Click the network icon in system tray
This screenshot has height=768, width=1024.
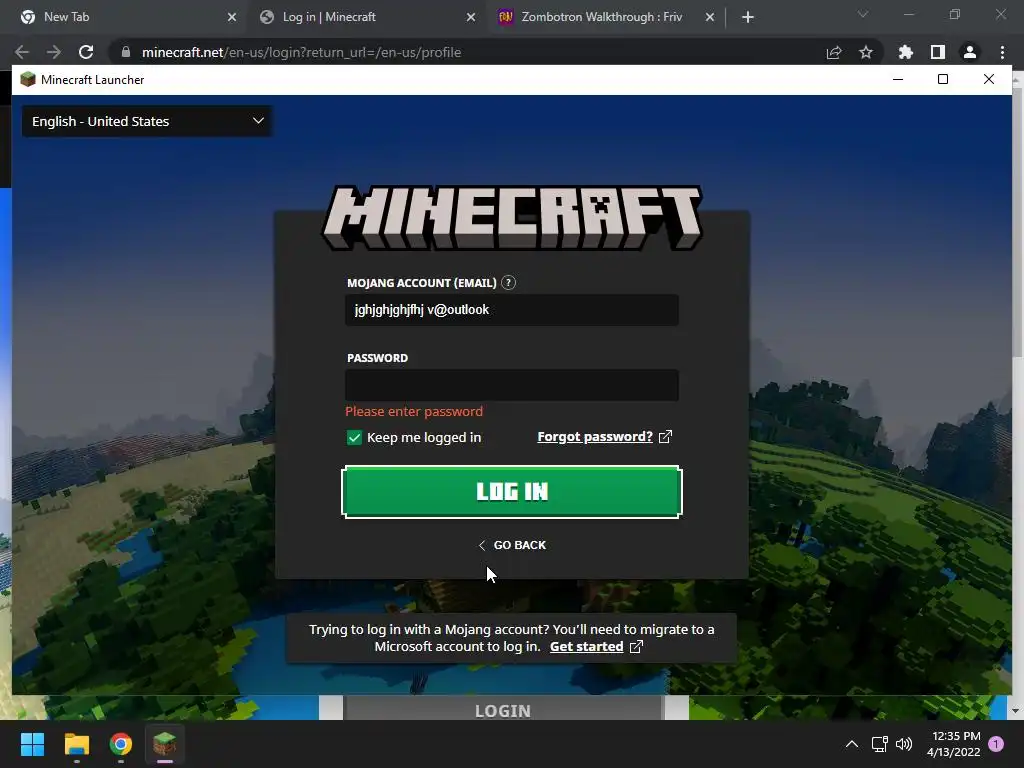pos(880,744)
